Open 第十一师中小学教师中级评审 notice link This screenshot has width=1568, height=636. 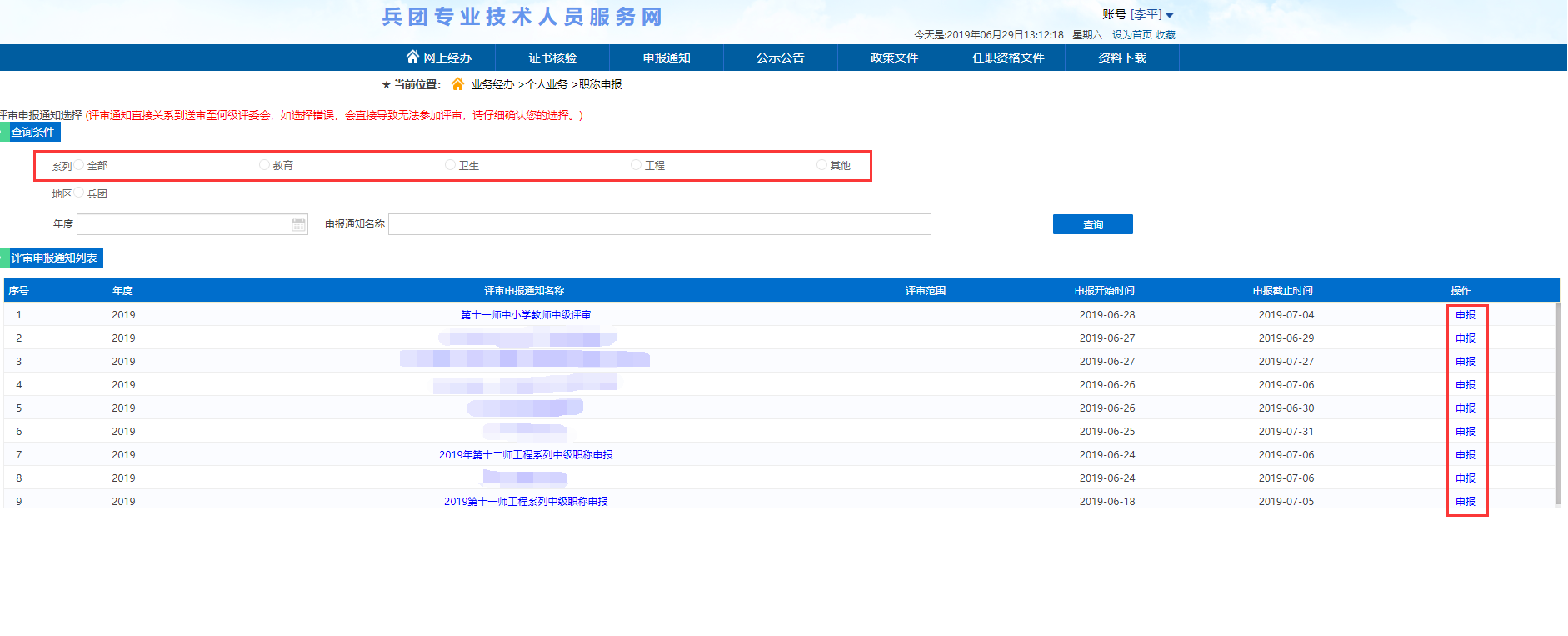(x=526, y=315)
